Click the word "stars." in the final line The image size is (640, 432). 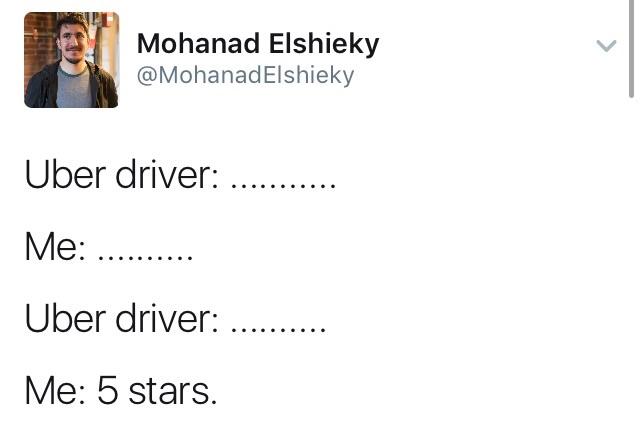(x=172, y=389)
